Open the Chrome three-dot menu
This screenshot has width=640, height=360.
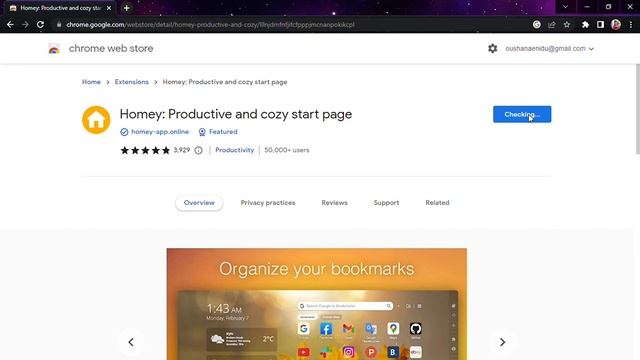(631, 24)
